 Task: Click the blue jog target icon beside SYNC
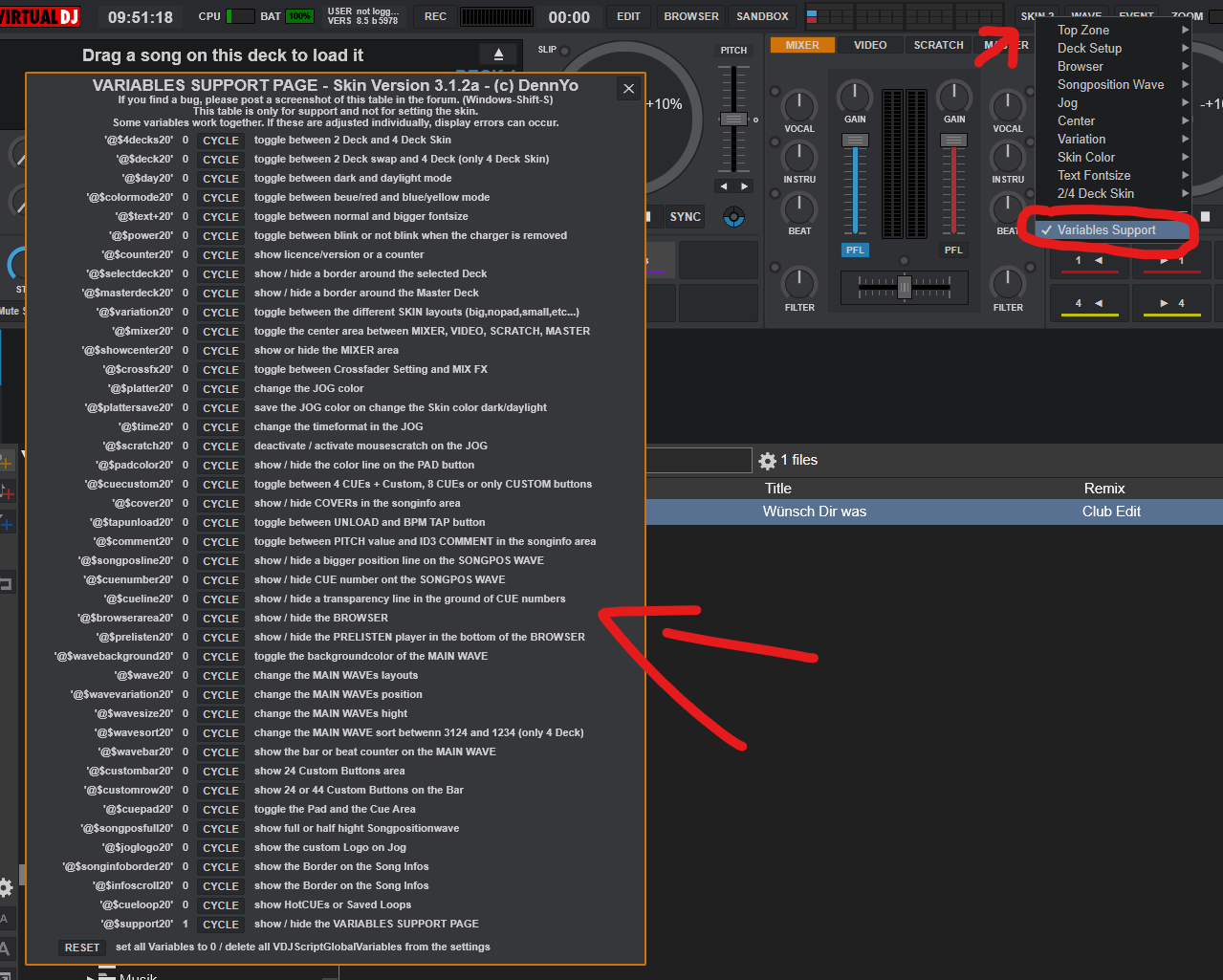[x=733, y=217]
